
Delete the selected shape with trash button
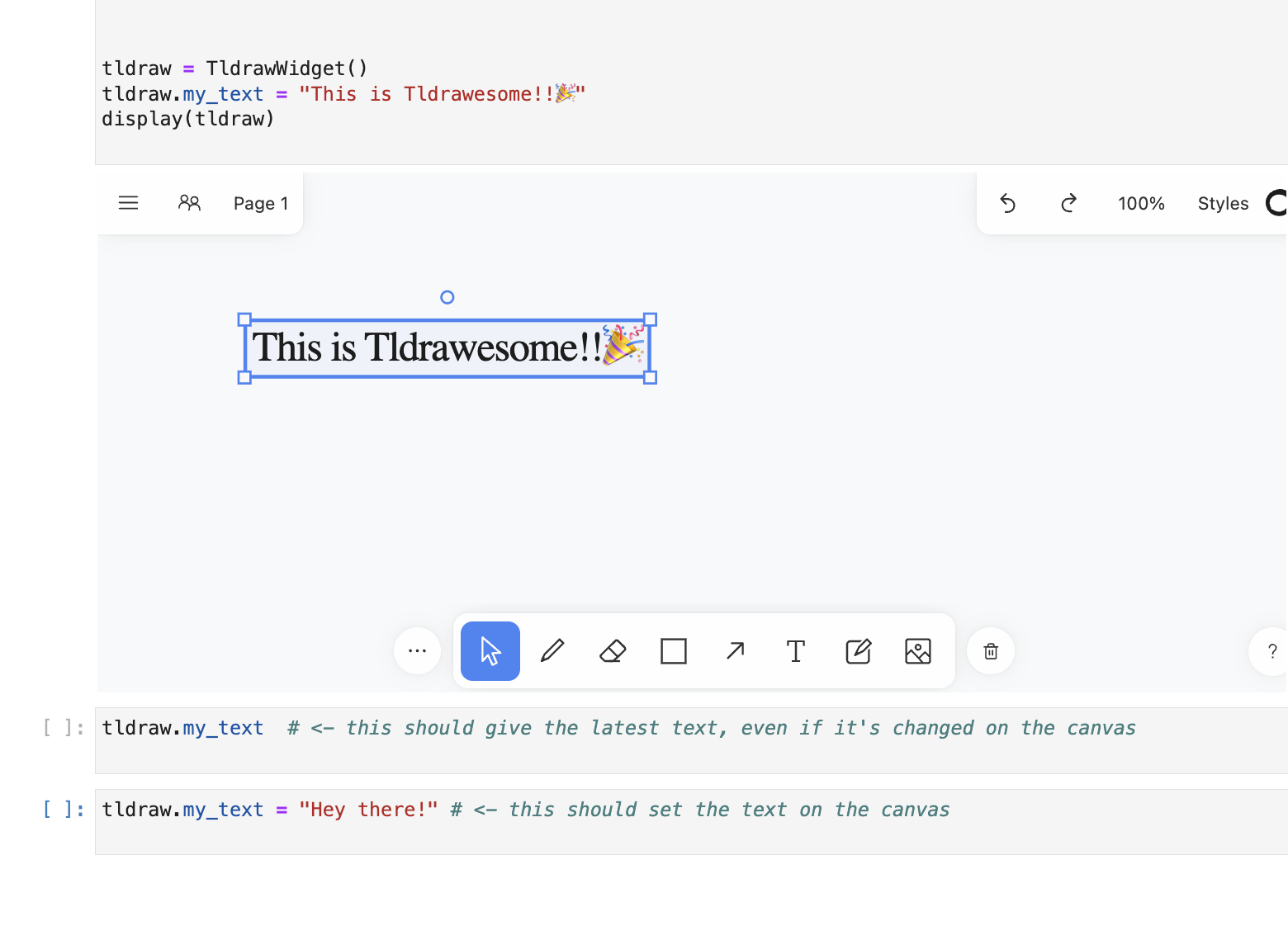coord(990,651)
